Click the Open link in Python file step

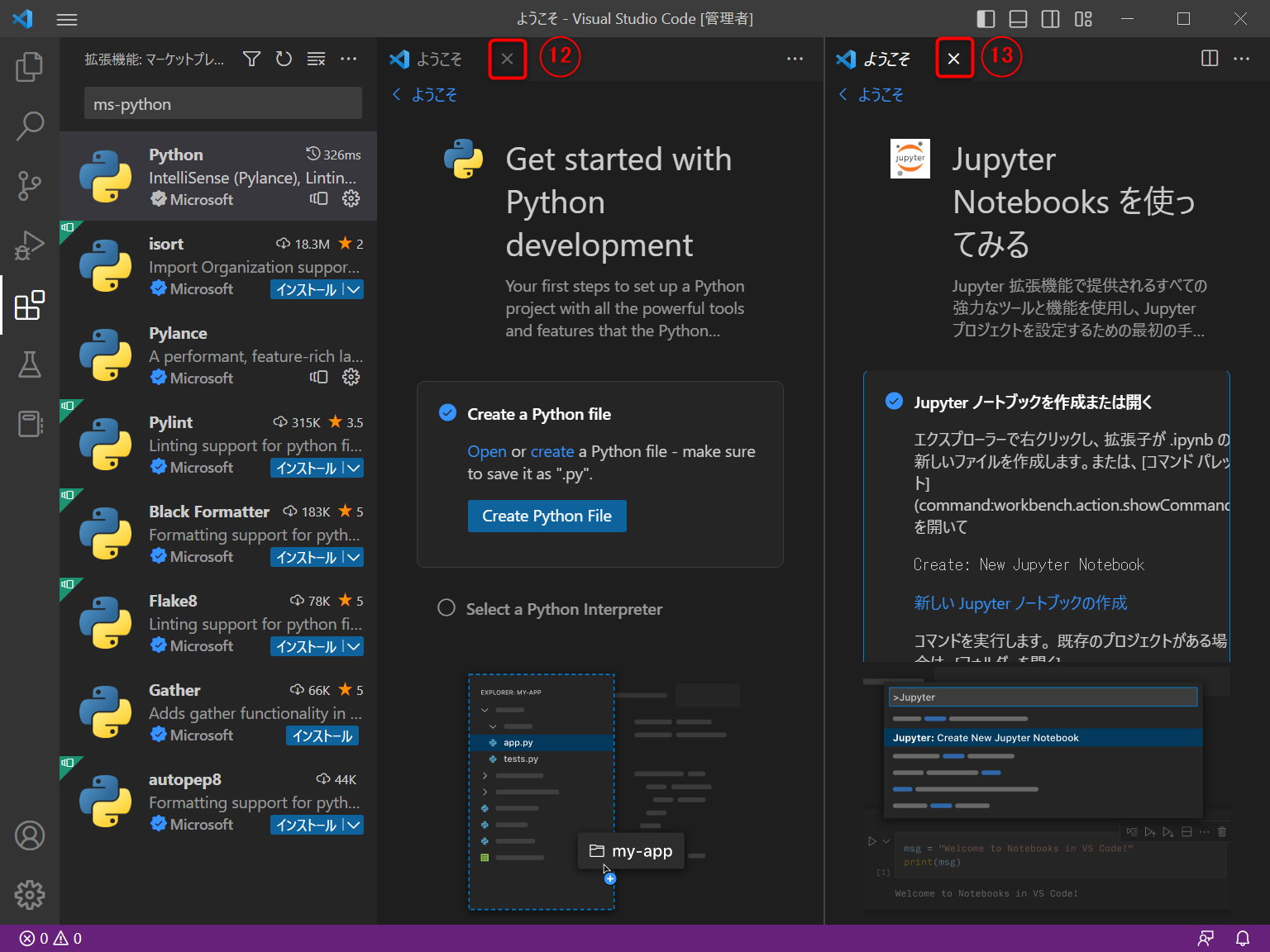487,451
